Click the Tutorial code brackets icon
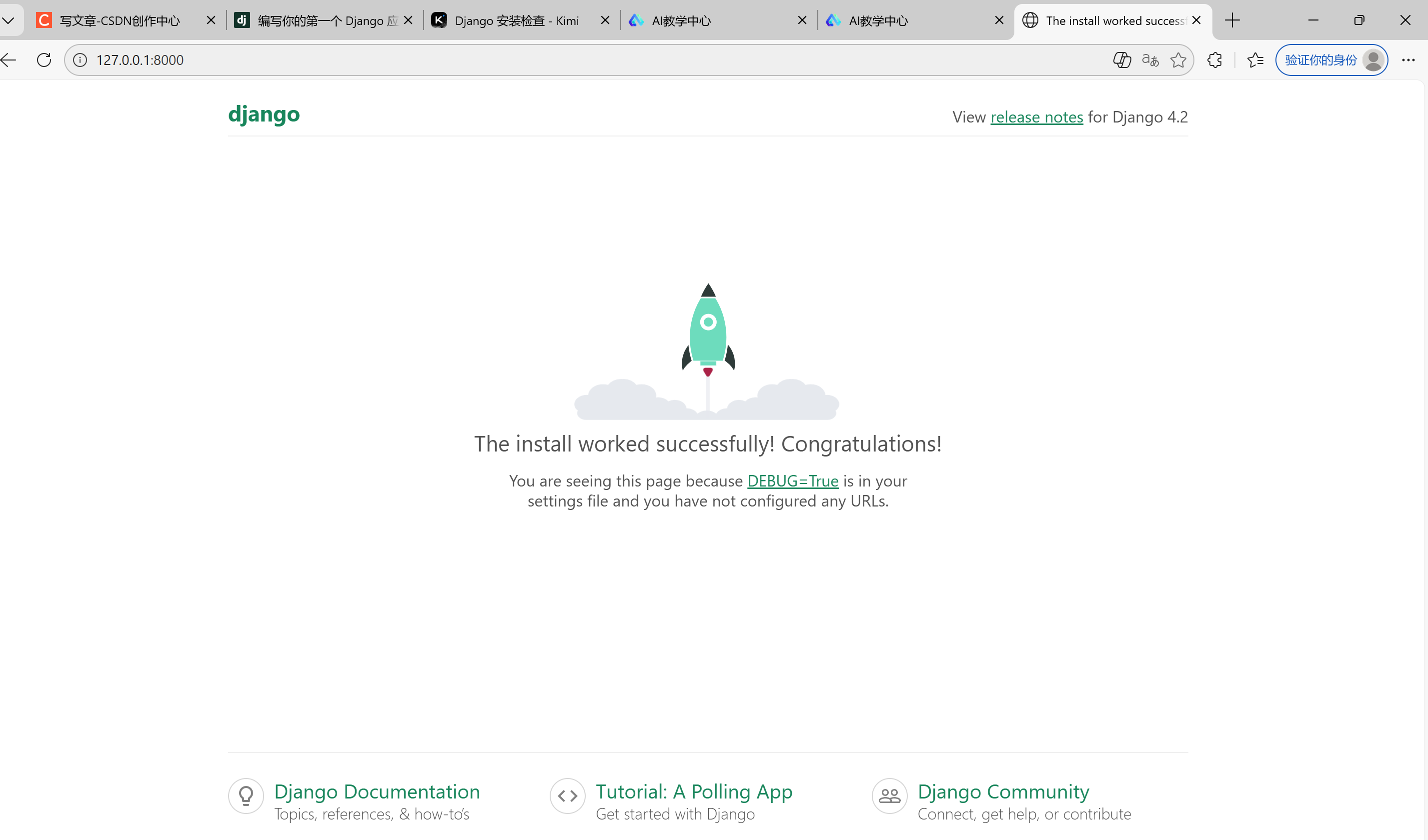 pyautogui.click(x=567, y=796)
